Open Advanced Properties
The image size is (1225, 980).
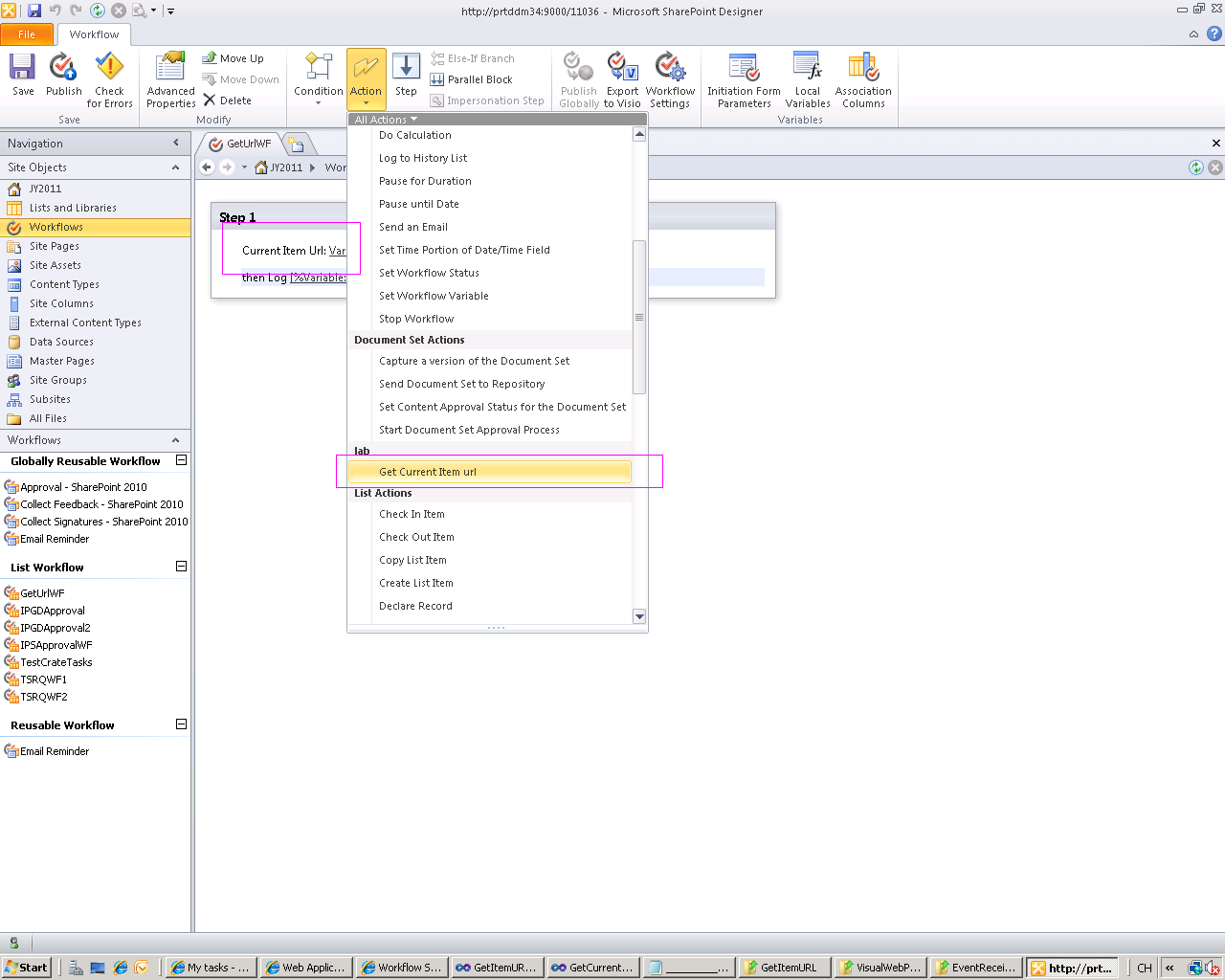pos(171,79)
